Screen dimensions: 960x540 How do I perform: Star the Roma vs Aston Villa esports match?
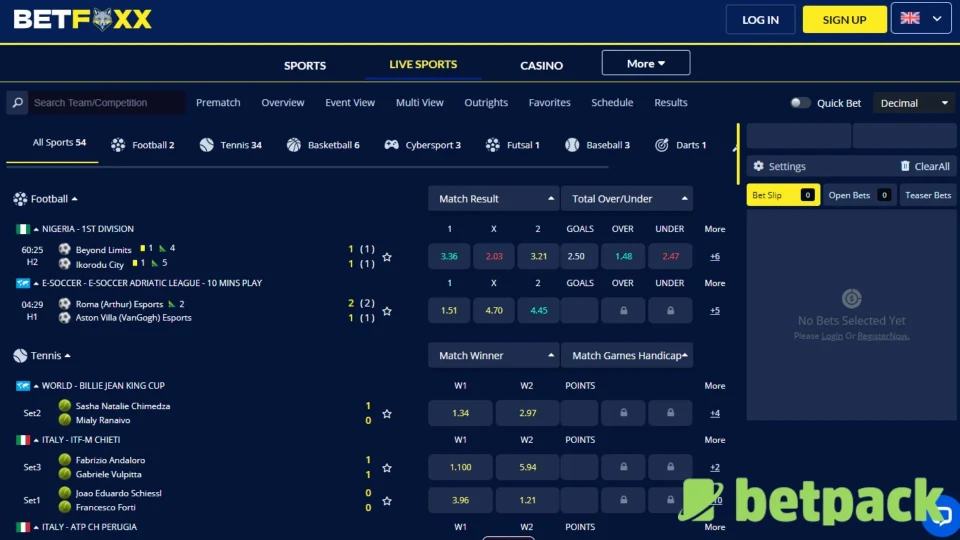coord(387,311)
